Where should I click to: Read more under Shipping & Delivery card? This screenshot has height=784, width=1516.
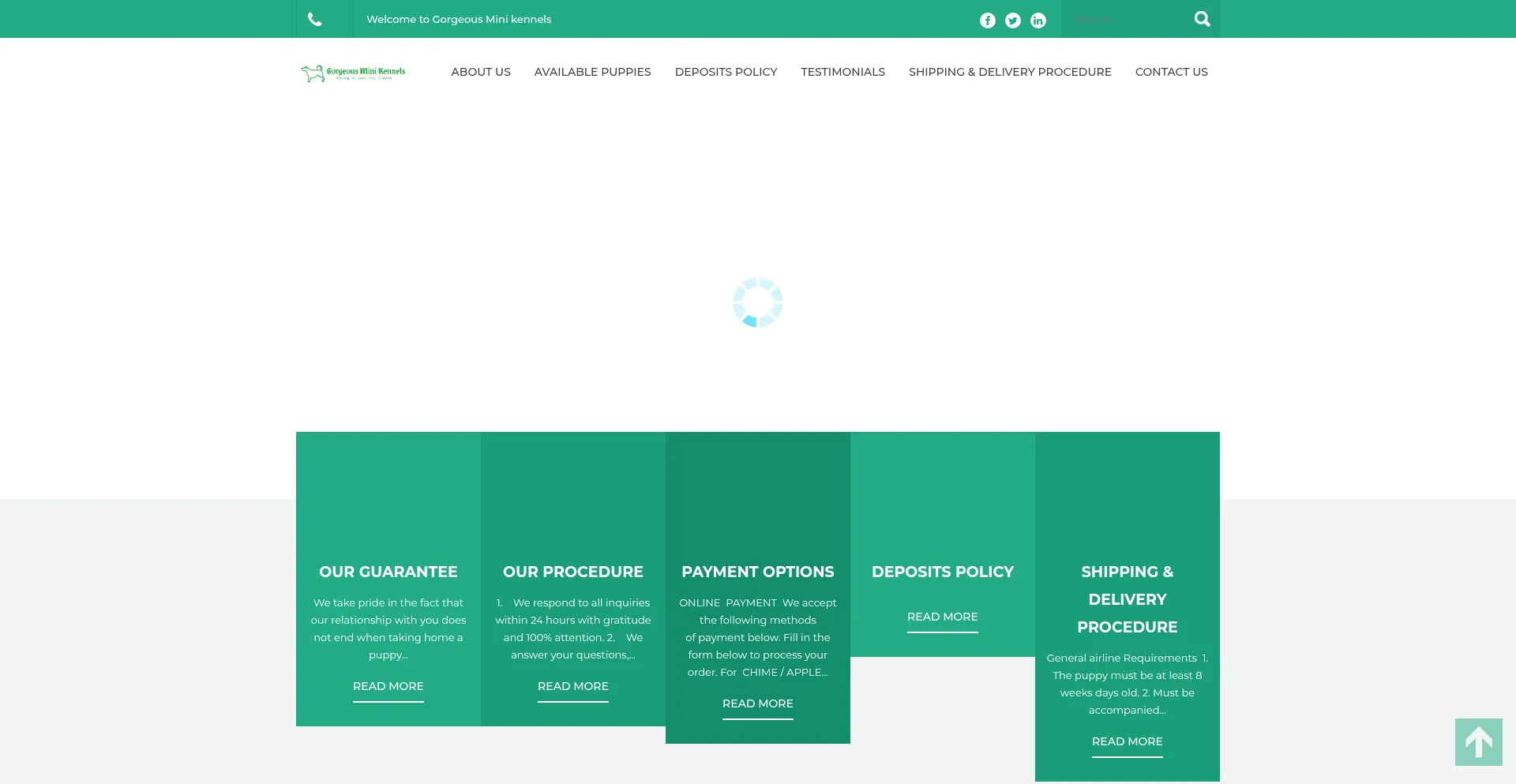[x=1127, y=741]
